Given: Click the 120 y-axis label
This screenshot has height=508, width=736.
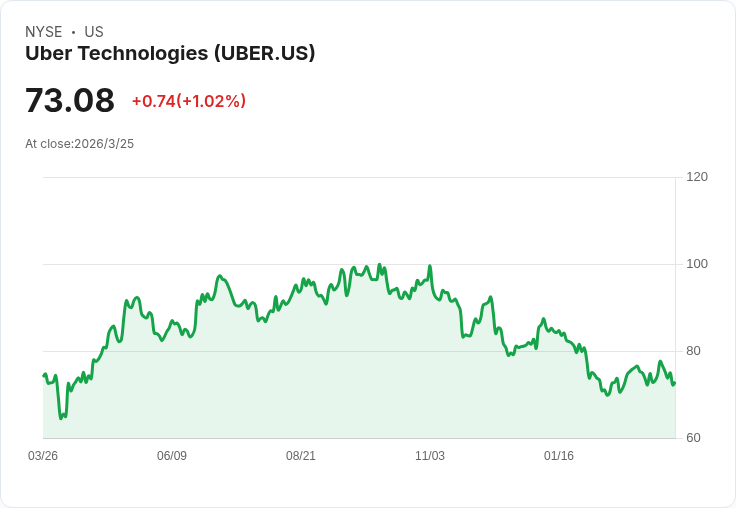Looking at the screenshot, I should (x=697, y=177).
